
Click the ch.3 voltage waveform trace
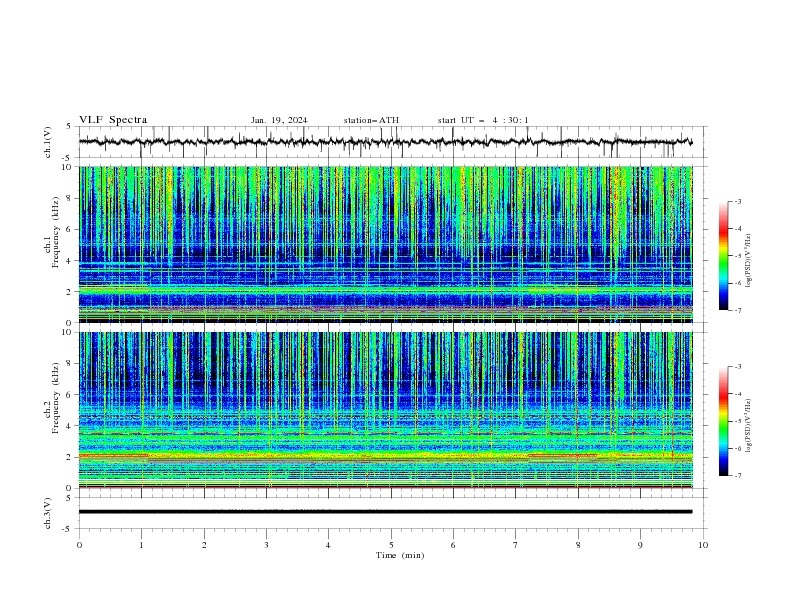pyautogui.click(x=385, y=512)
